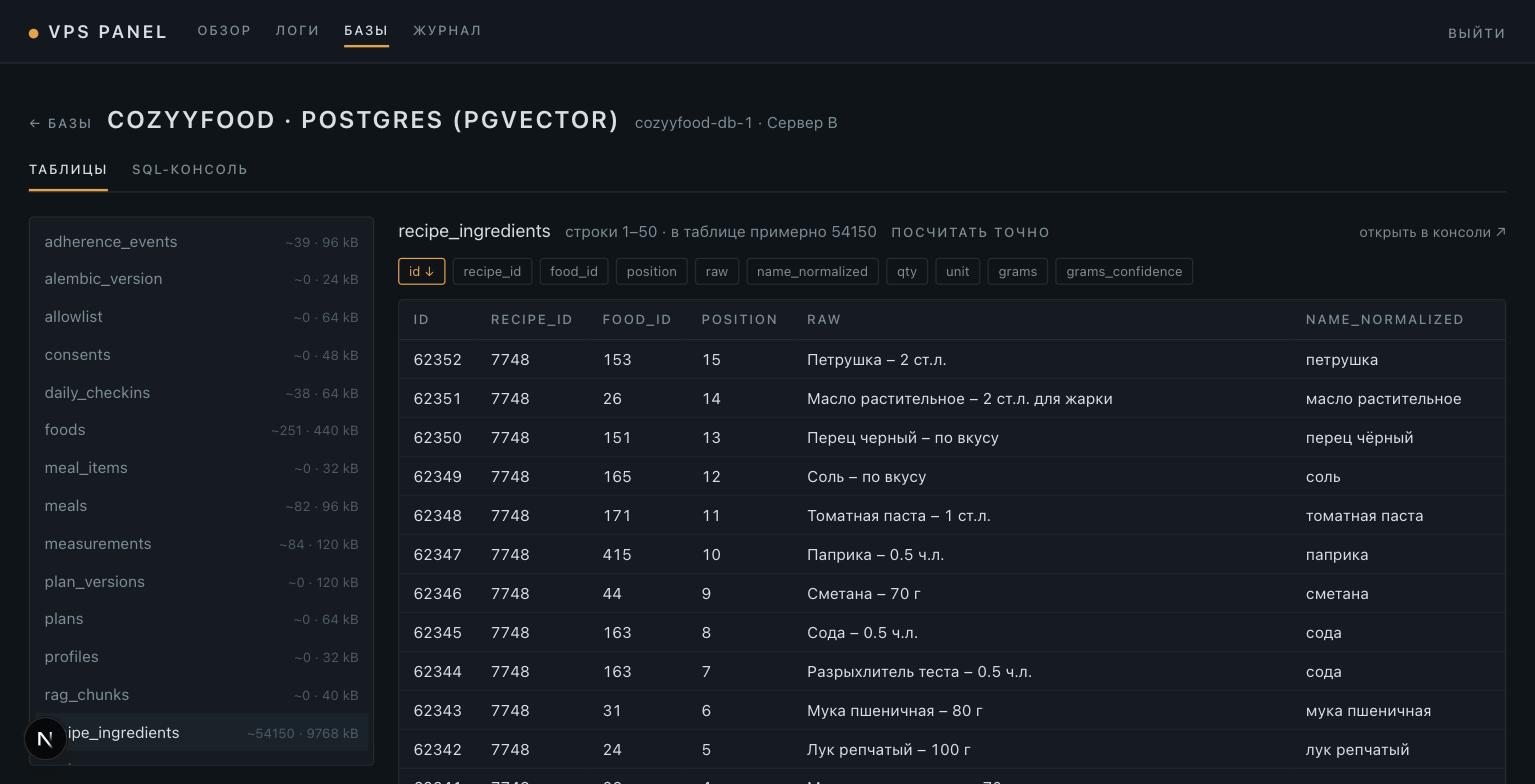The width and height of the screenshot is (1535, 784).
Task: Open measurements table in sidebar
Action: click(201, 544)
